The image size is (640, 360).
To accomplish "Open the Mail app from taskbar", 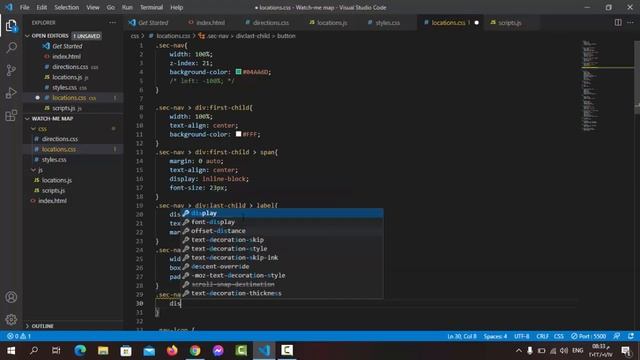I will pyautogui.click(x=149, y=351).
